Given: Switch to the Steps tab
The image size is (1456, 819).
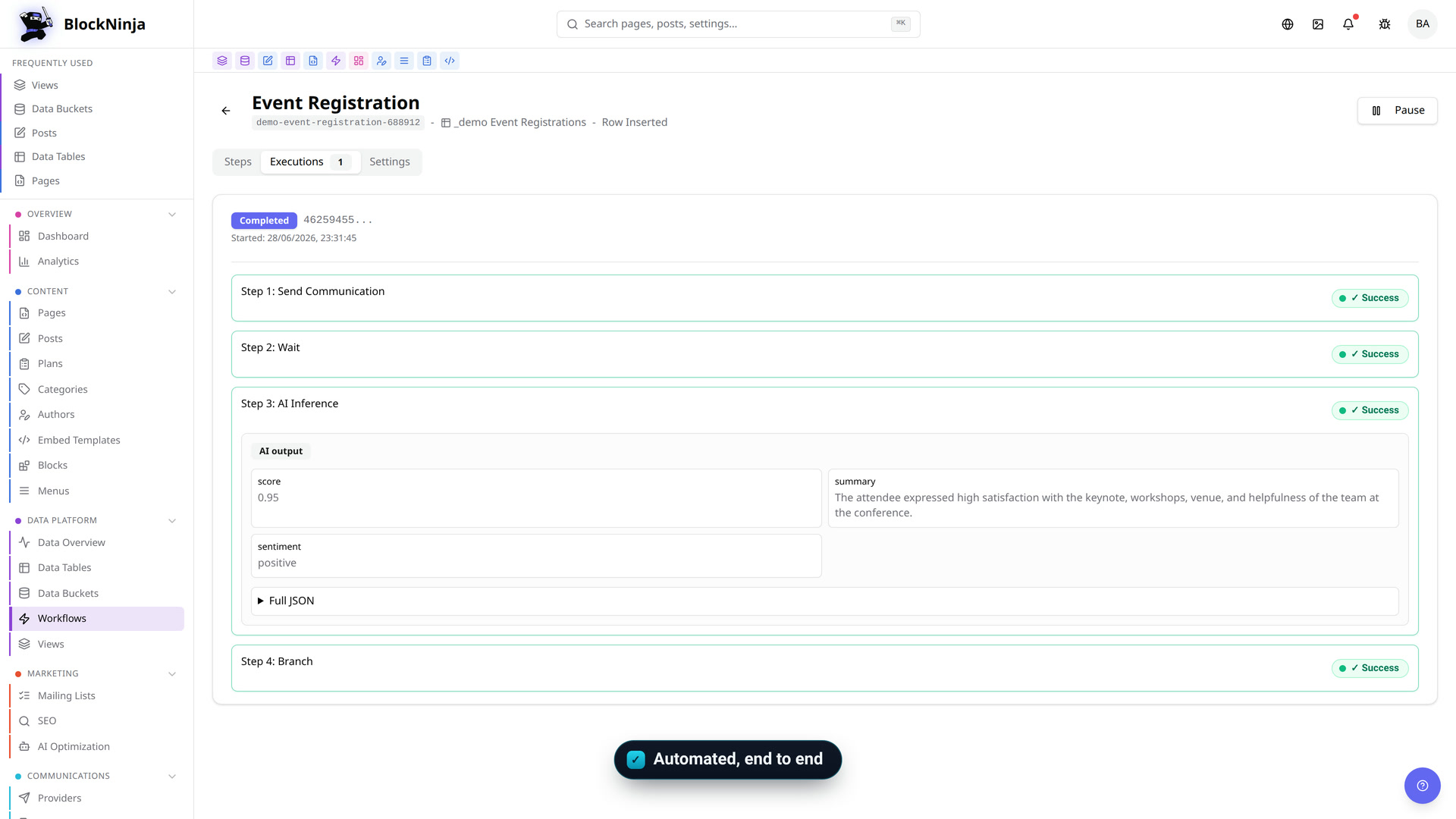Looking at the screenshot, I should 238,162.
